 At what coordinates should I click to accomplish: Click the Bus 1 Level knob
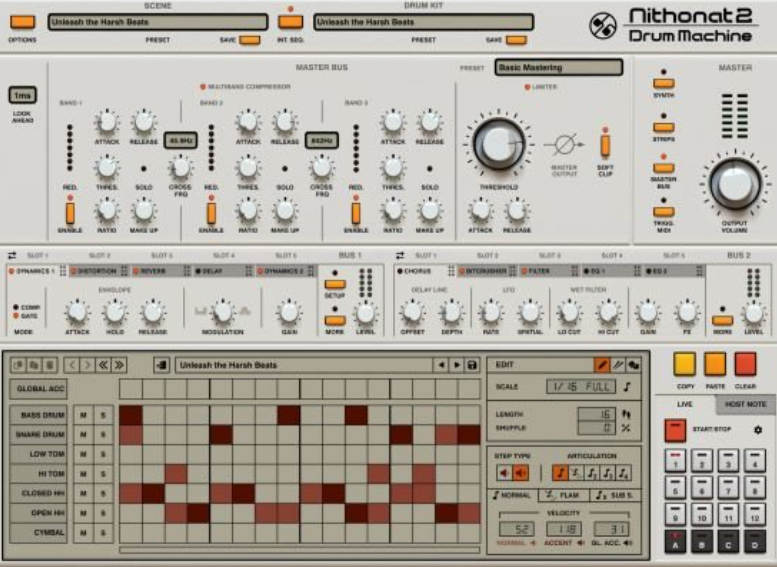tap(365, 314)
